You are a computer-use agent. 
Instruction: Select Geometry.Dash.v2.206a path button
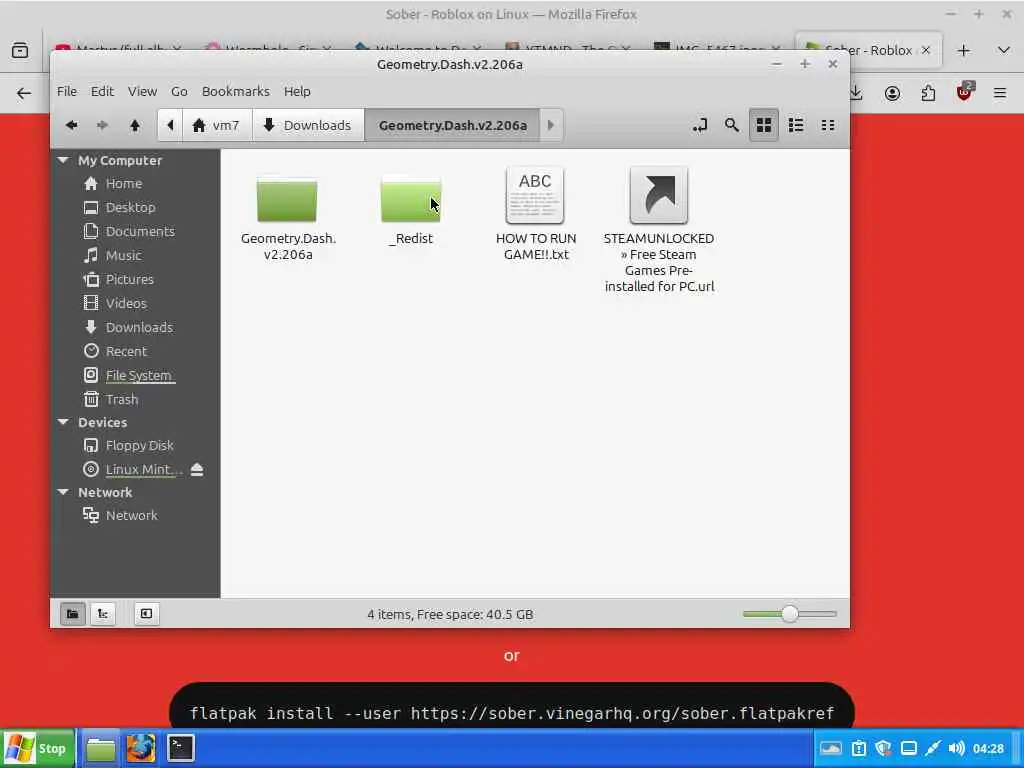point(452,125)
